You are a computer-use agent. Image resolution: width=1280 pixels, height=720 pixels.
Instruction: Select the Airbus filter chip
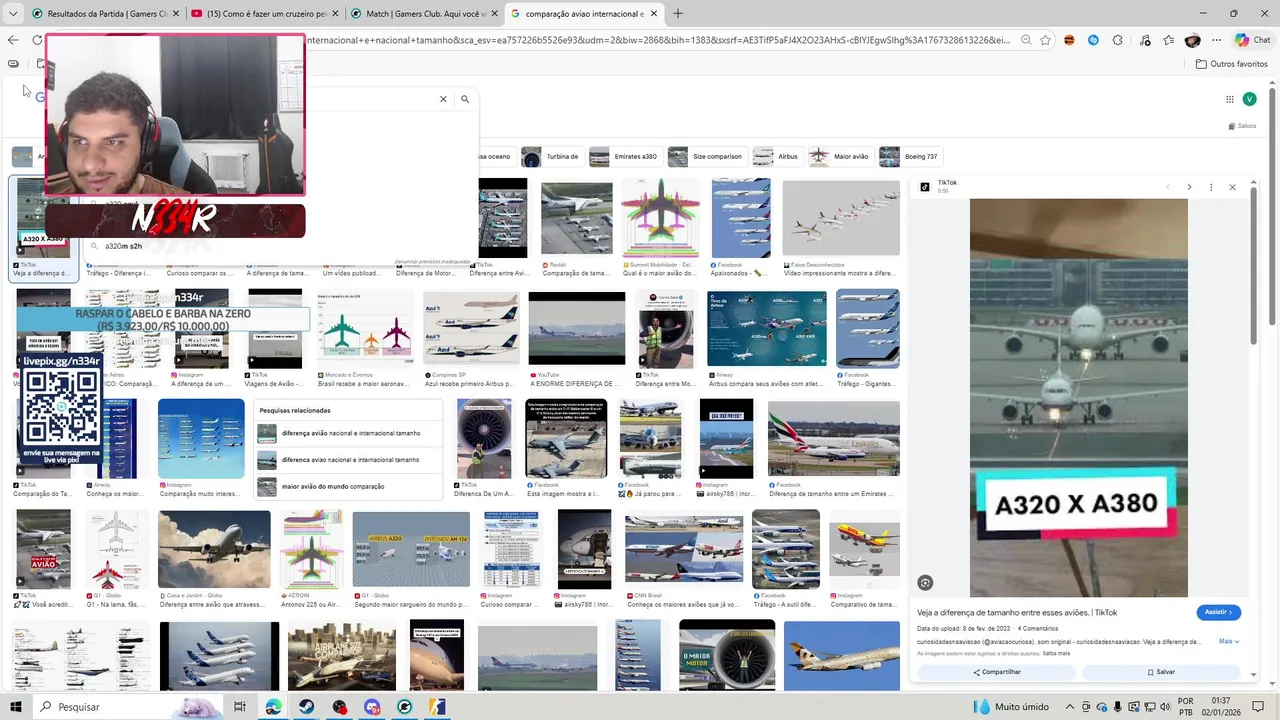[x=777, y=156]
